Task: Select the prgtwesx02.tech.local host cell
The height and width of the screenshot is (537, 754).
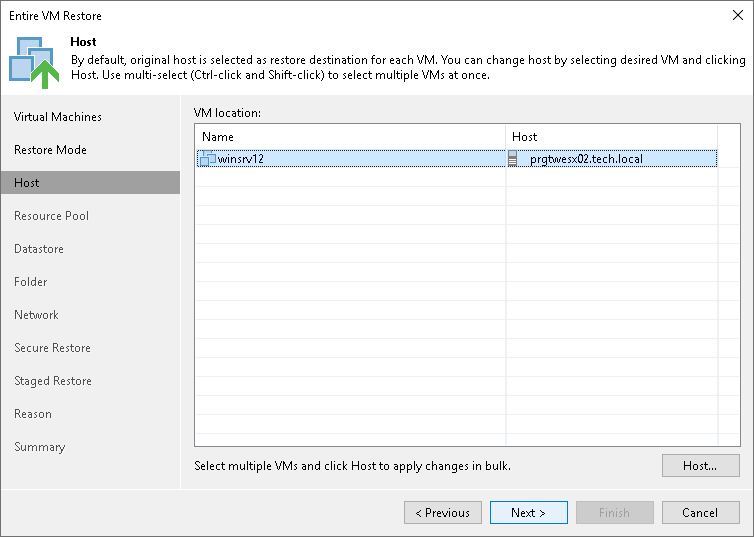Action: (612, 159)
